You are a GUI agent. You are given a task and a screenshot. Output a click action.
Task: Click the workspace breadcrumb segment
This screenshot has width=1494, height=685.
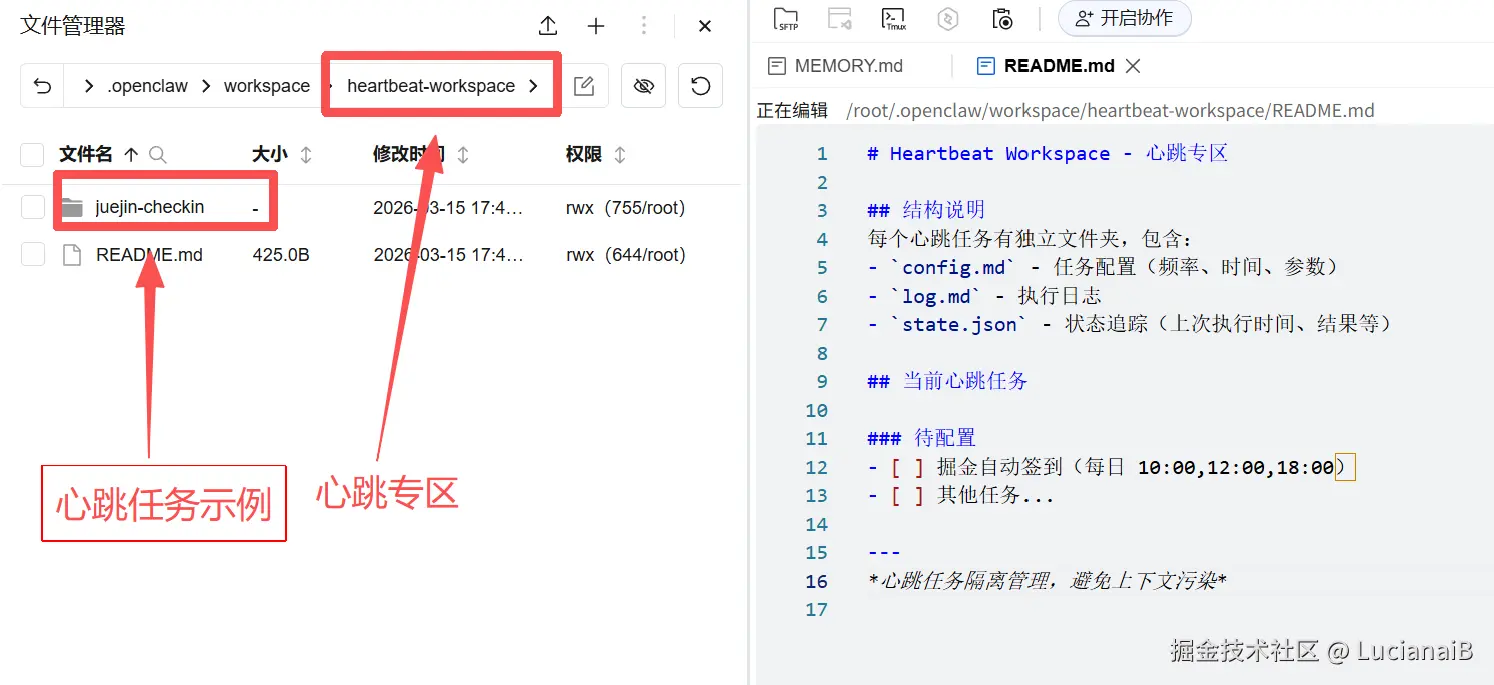pos(267,86)
